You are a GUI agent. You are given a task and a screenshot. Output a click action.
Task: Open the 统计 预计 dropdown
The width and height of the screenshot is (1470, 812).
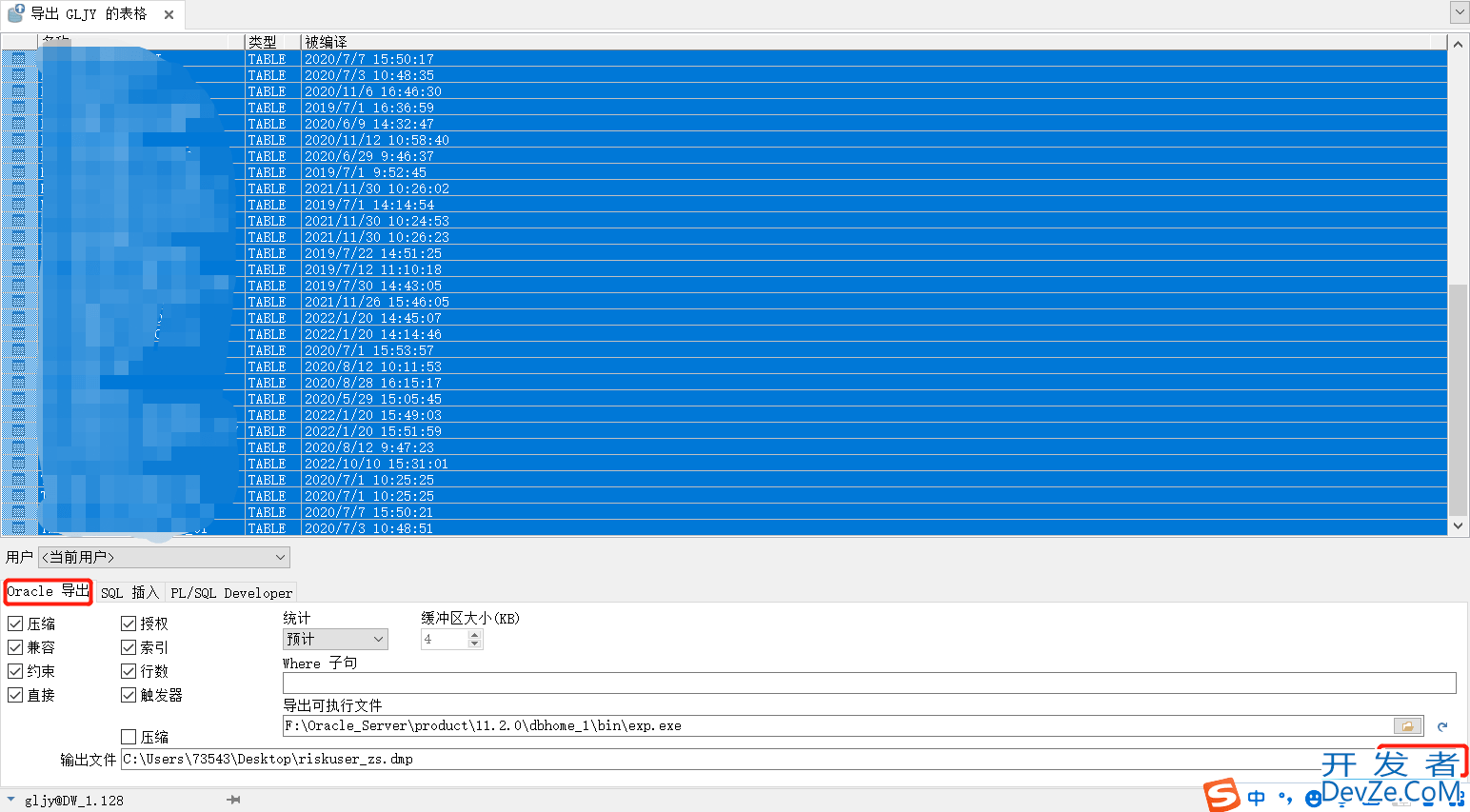[335, 639]
